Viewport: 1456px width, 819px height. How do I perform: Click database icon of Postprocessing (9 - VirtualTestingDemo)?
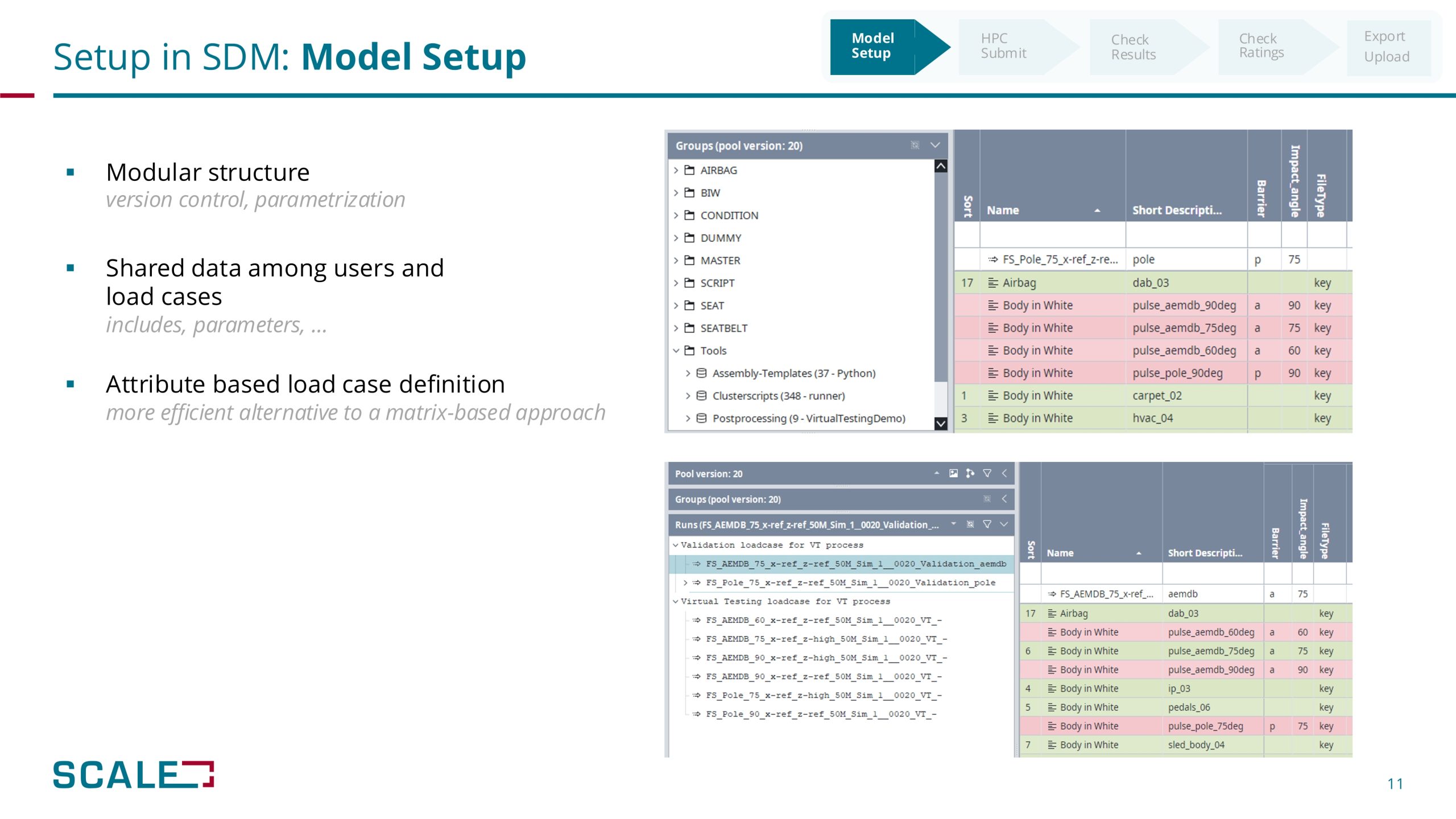click(x=702, y=418)
